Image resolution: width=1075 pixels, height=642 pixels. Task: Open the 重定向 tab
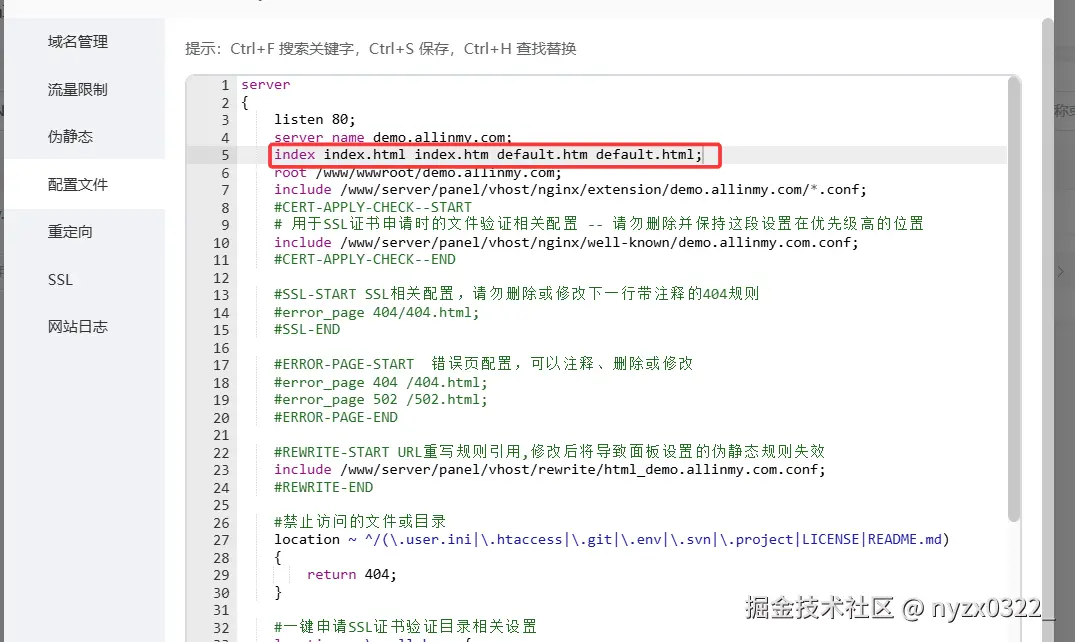tap(70, 232)
